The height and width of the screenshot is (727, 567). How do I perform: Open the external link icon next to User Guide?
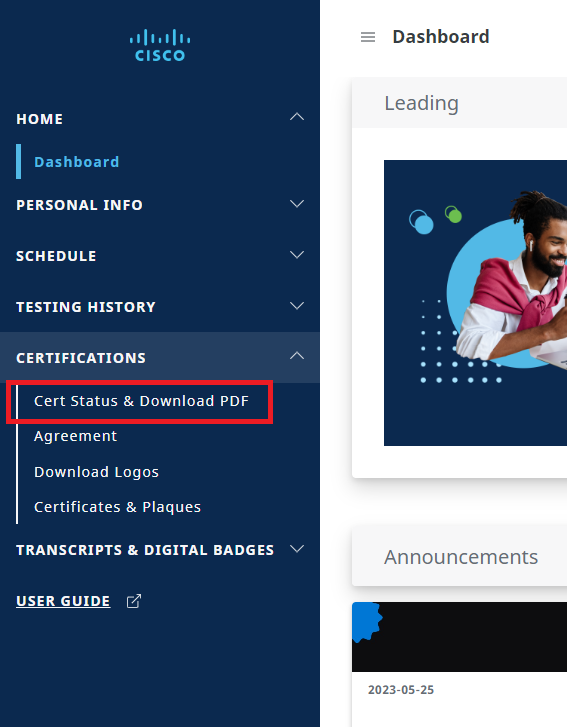point(134,601)
